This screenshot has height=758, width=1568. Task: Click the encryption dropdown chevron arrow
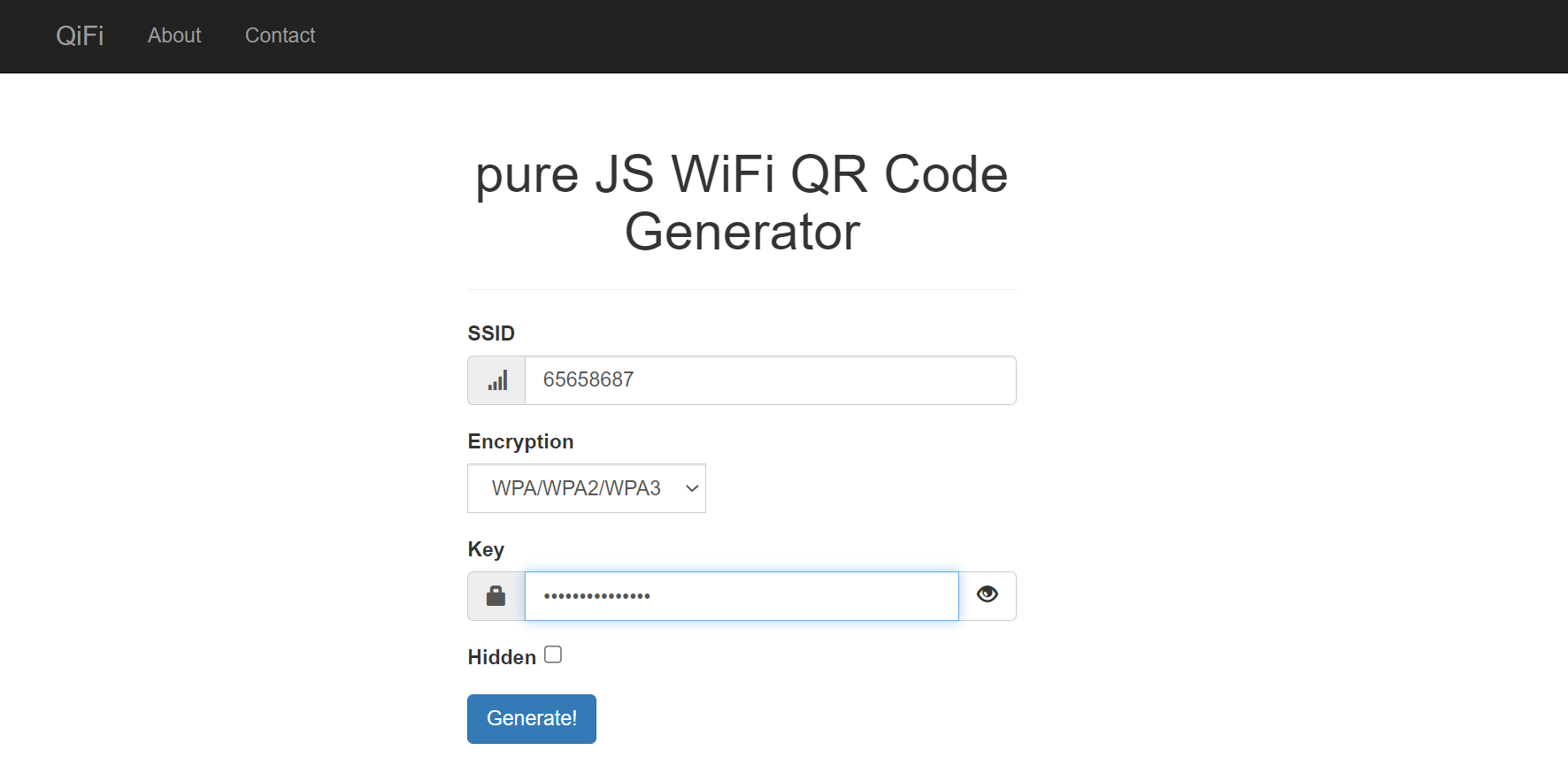click(692, 488)
